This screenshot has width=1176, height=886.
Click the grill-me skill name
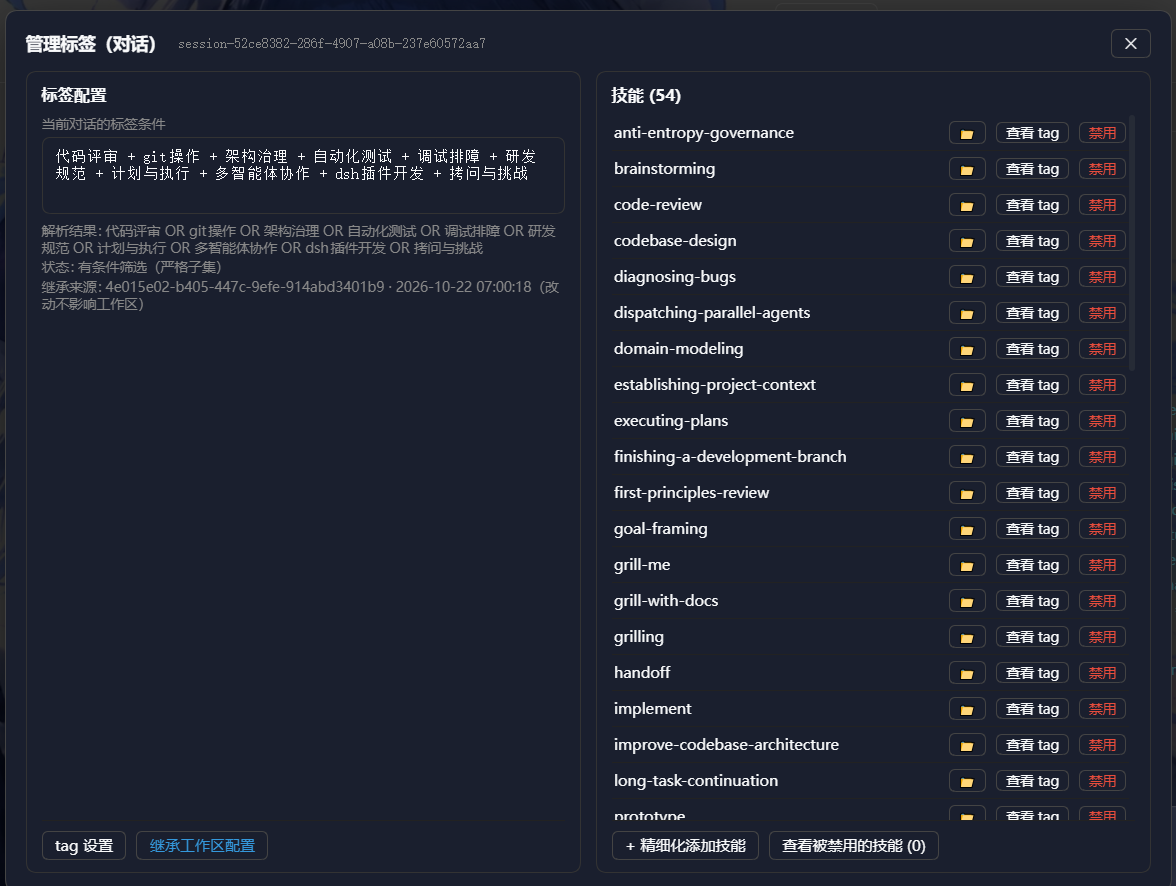tap(642, 565)
